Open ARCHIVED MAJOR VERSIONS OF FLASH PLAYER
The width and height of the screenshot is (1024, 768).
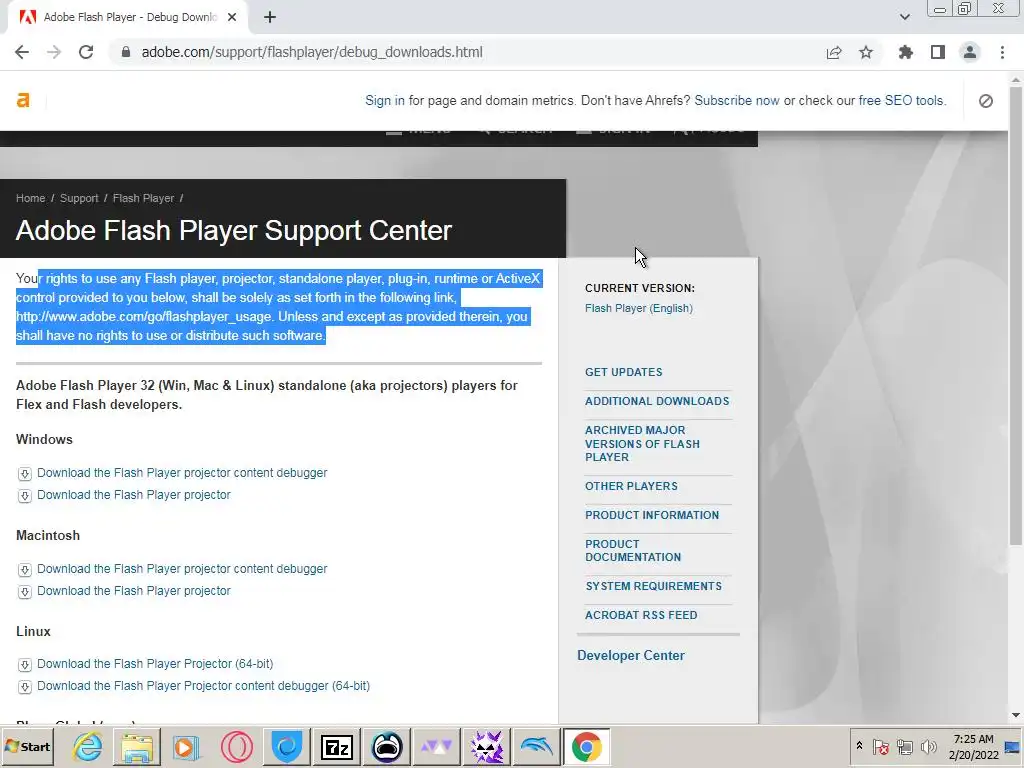point(642,443)
